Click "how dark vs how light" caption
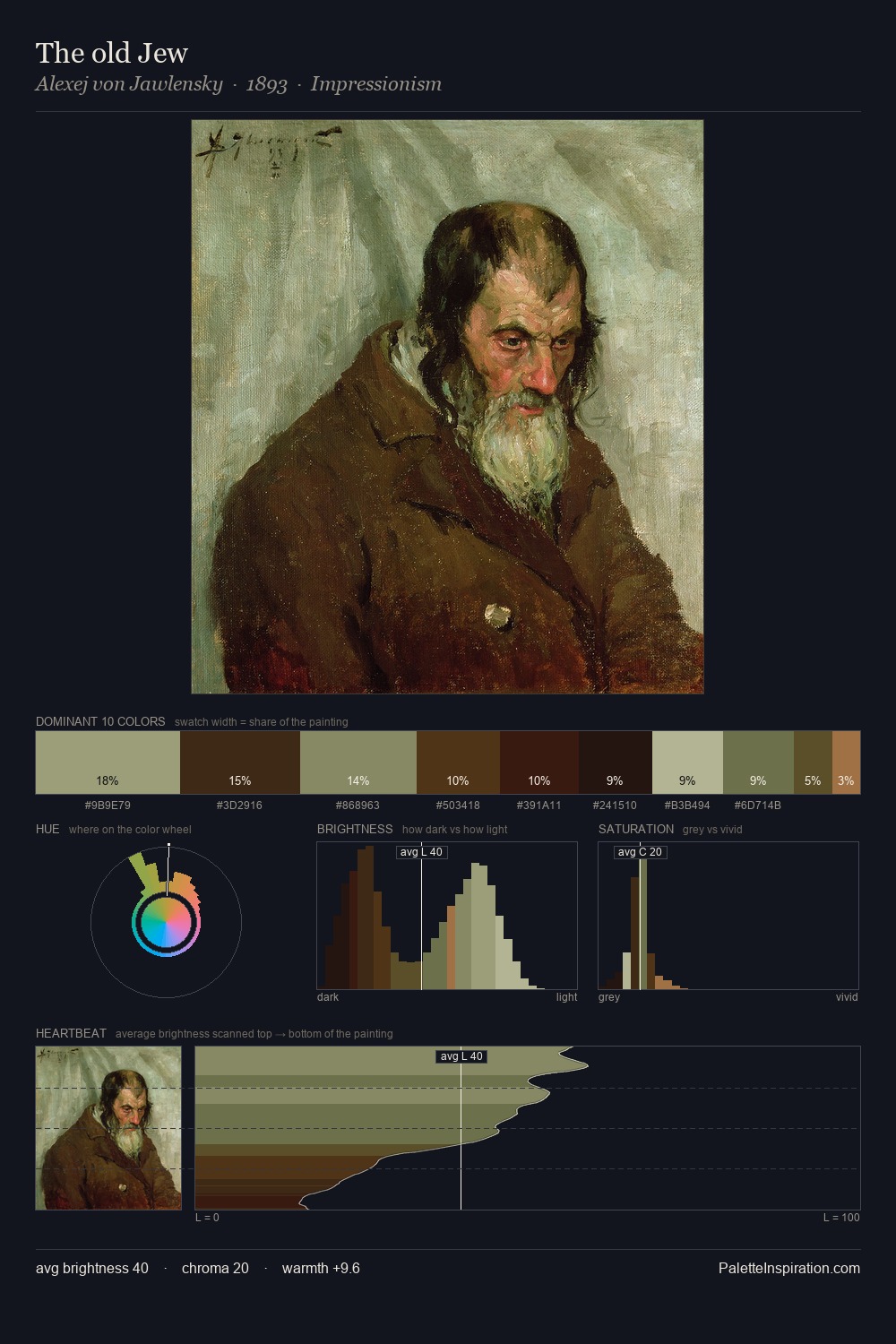Viewport: 896px width, 1344px height. click(x=454, y=830)
